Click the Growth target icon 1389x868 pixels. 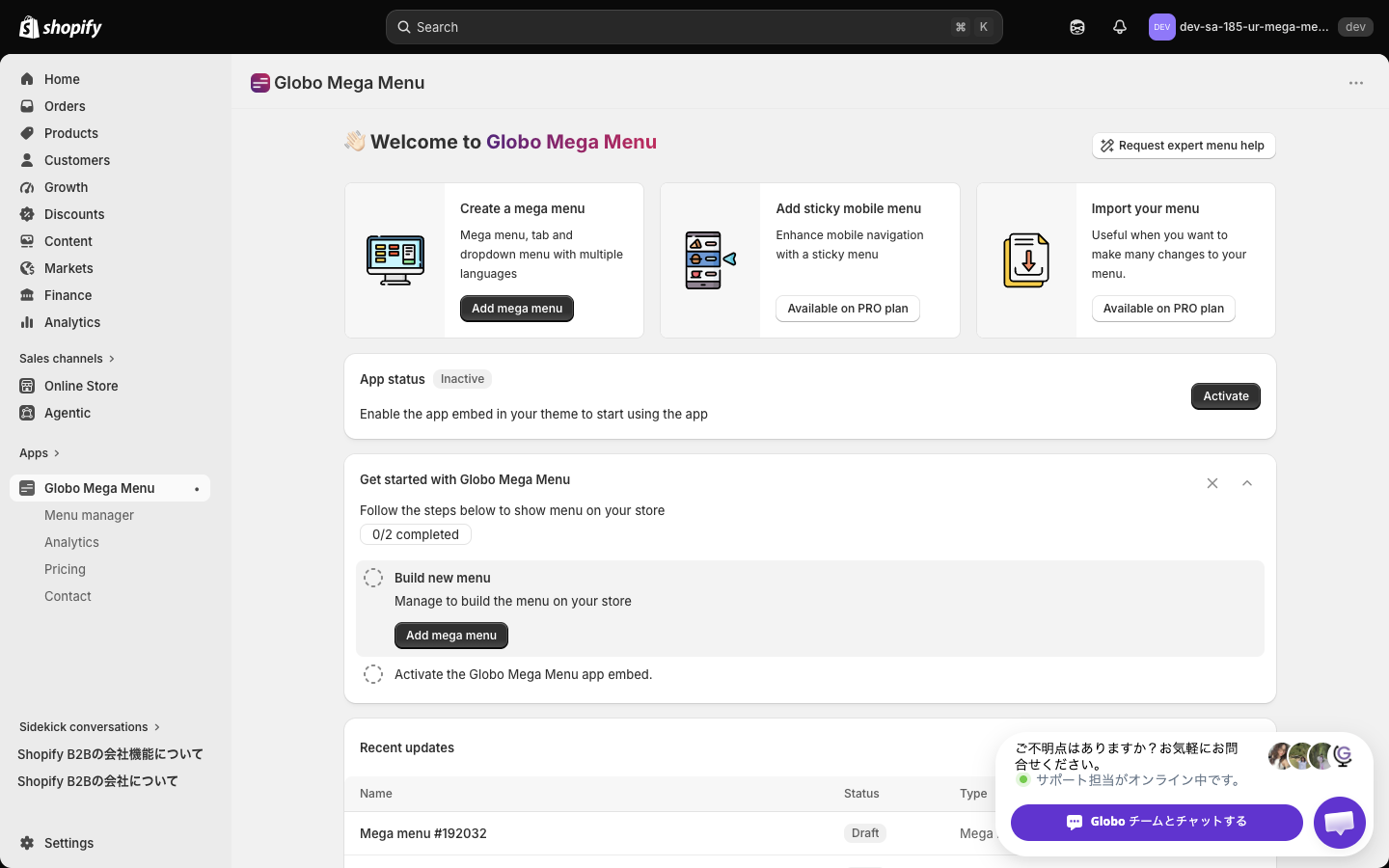click(x=27, y=187)
